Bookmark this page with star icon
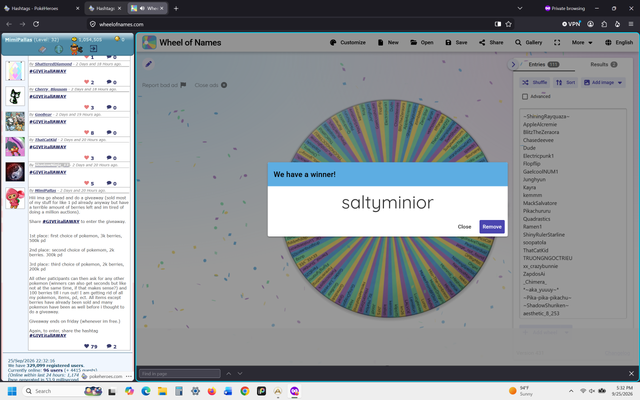Image resolution: width=640 pixels, height=400 pixels. (x=508, y=24)
